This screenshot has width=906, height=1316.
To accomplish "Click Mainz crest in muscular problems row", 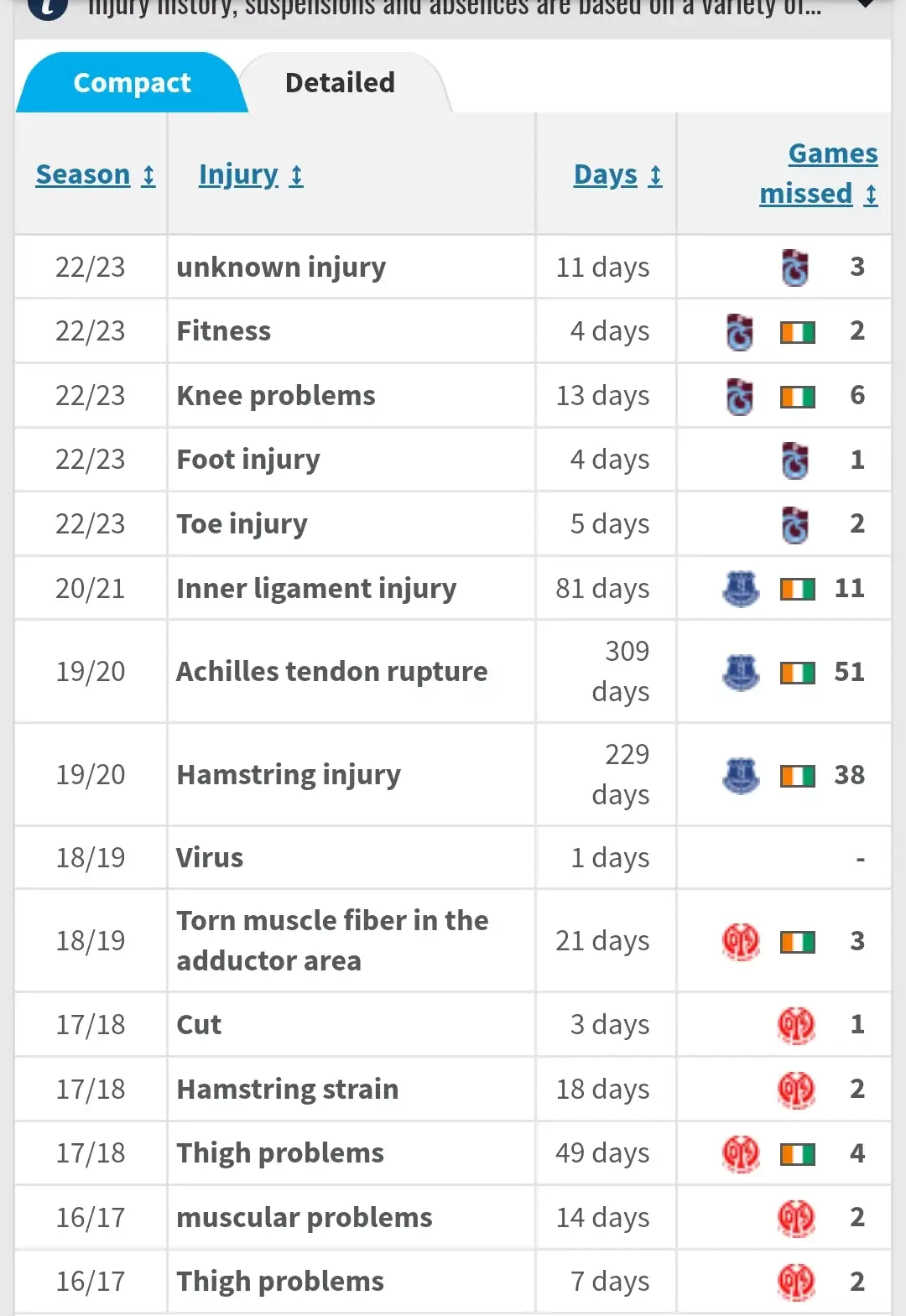I will (x=796, y=1218).
